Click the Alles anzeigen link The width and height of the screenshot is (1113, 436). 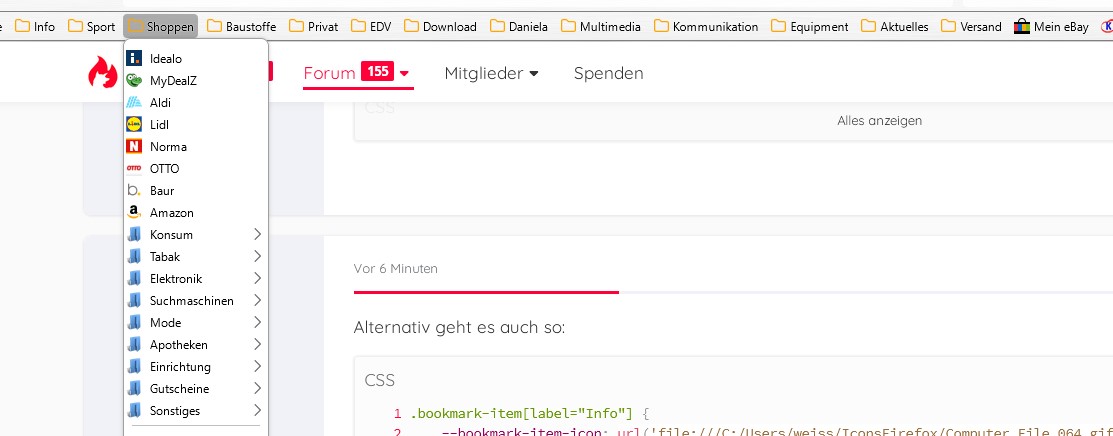[x=879, y=121]
